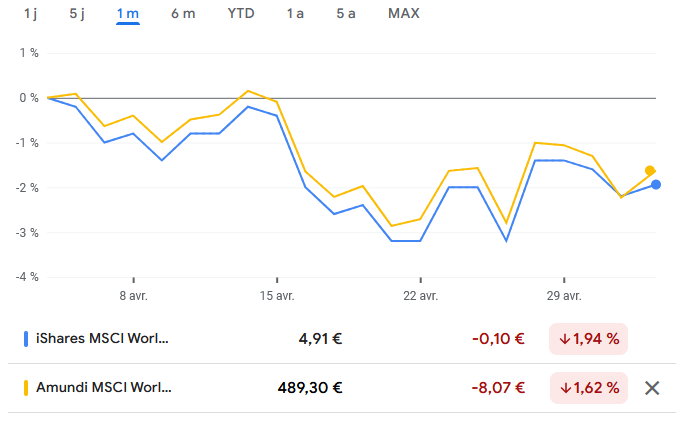
Task: Select the 1 m range tab
Action: [x=127, y=14]
